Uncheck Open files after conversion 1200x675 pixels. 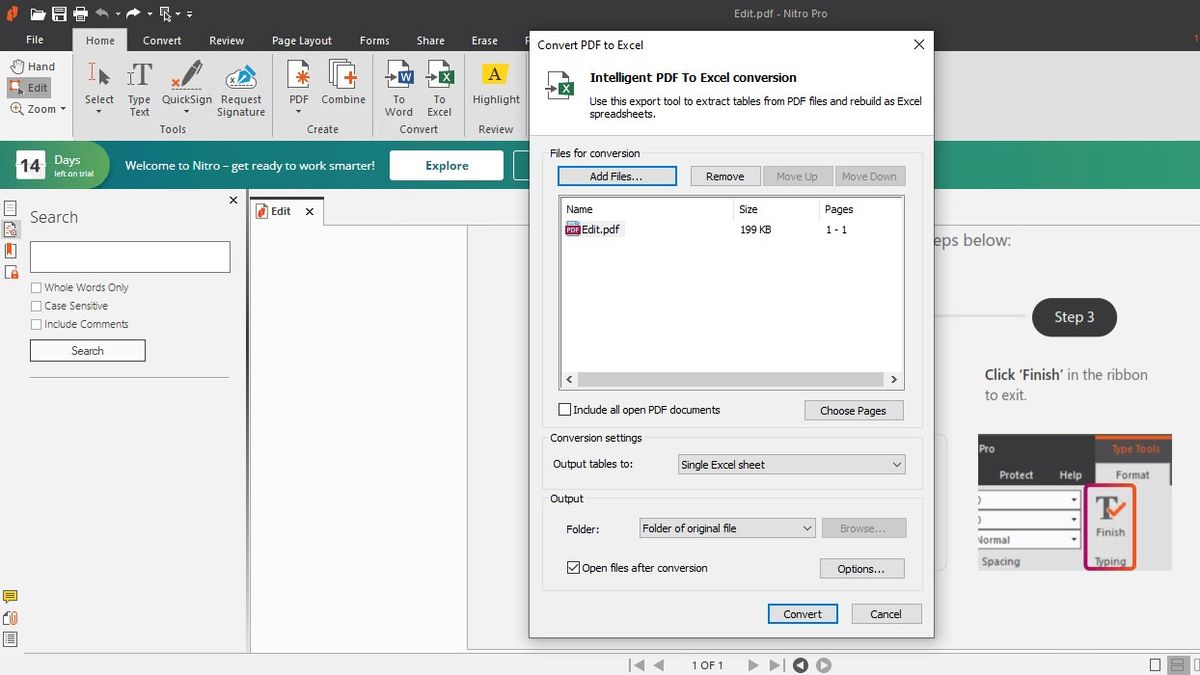click(x=573, y=567)
